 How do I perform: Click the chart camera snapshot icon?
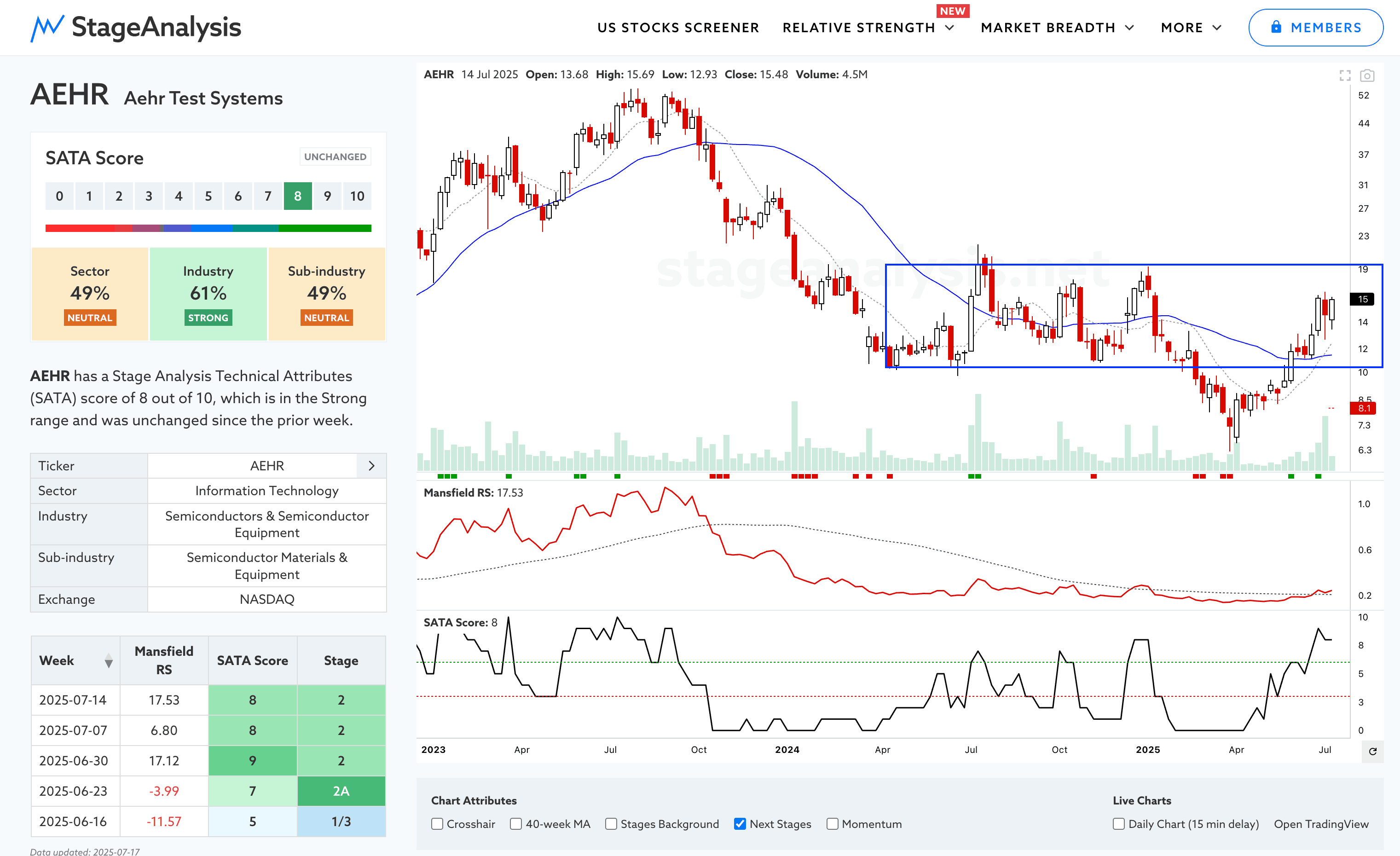pos(1367,75)
